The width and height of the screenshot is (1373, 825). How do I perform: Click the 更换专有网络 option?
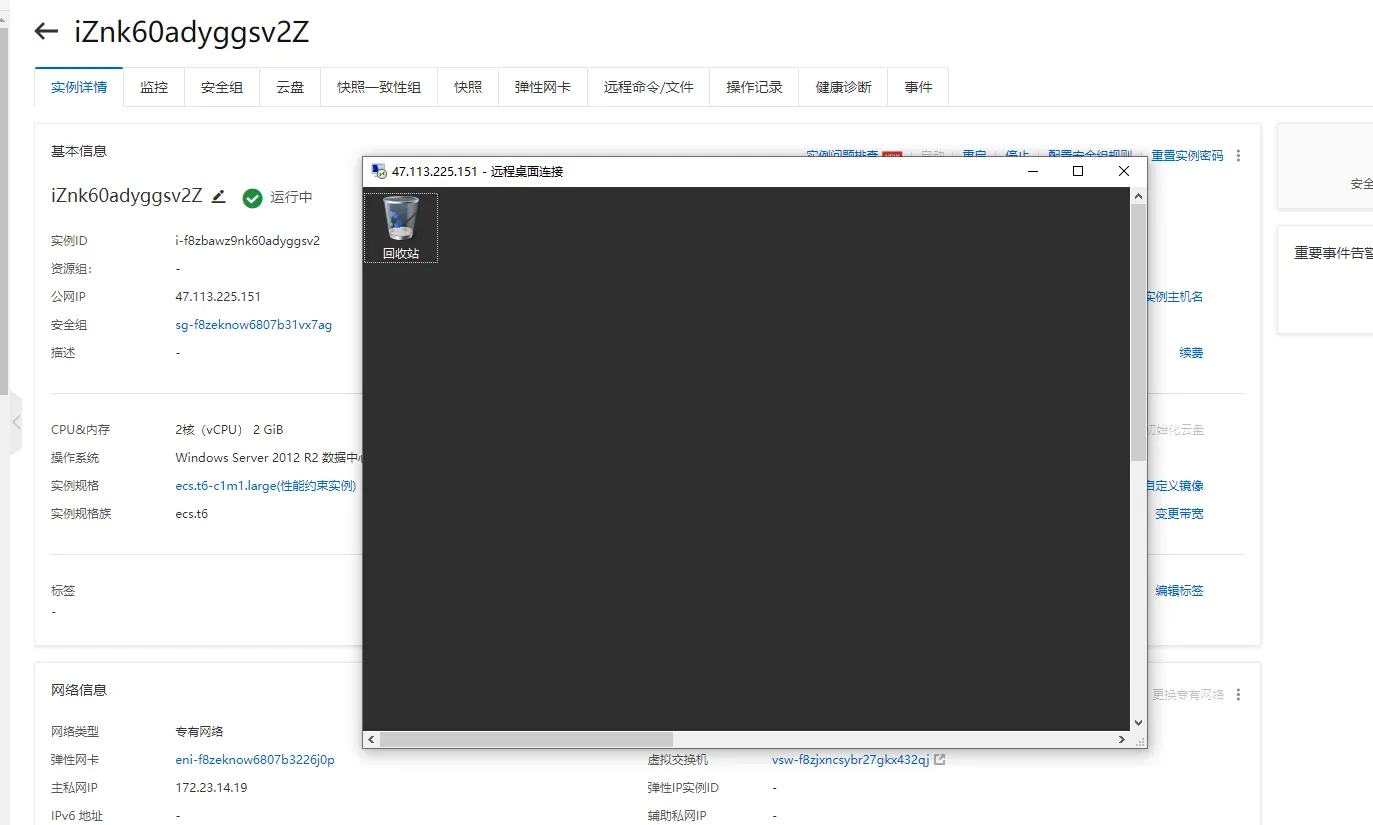coord(1188,695)
